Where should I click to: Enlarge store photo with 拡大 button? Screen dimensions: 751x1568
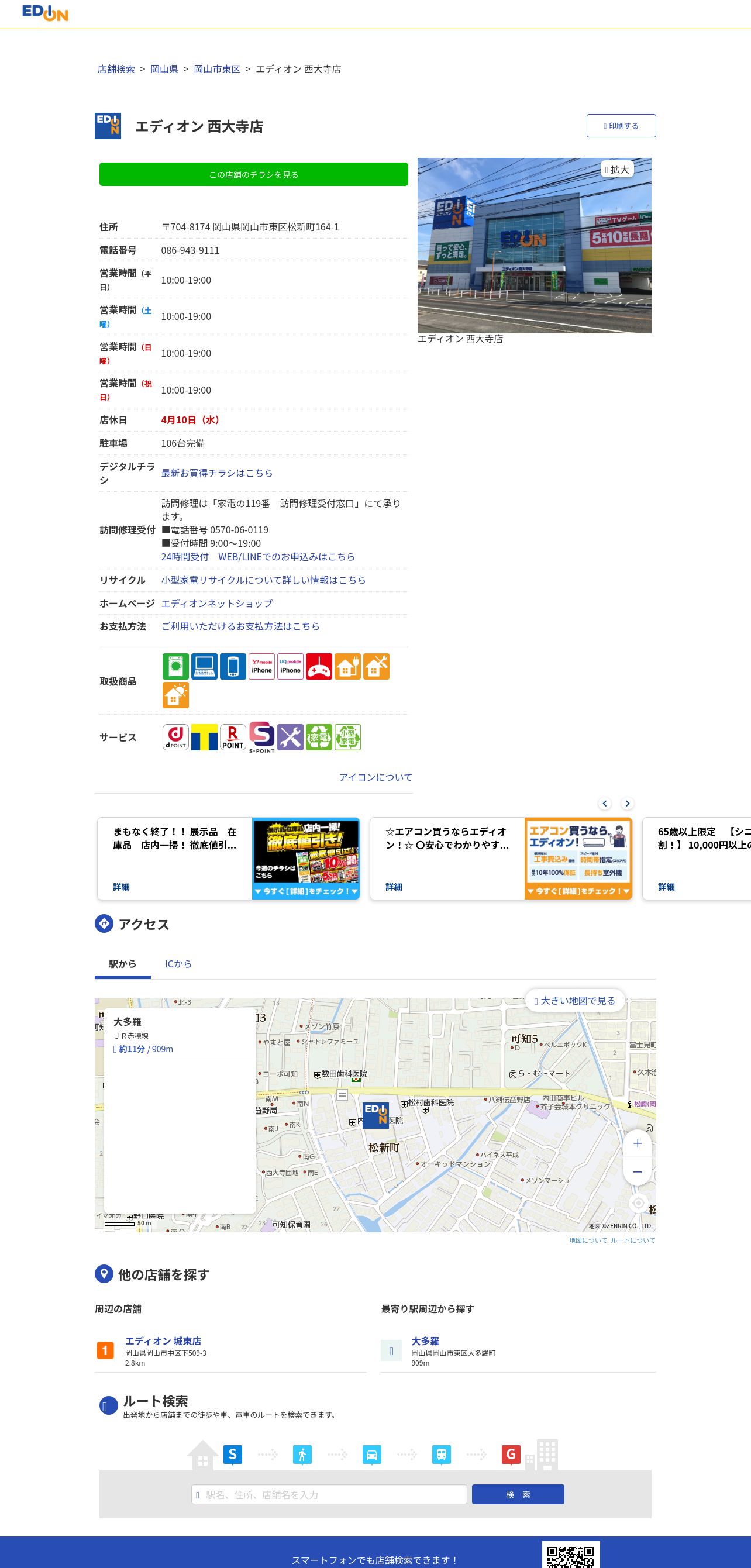pos(616,169)
